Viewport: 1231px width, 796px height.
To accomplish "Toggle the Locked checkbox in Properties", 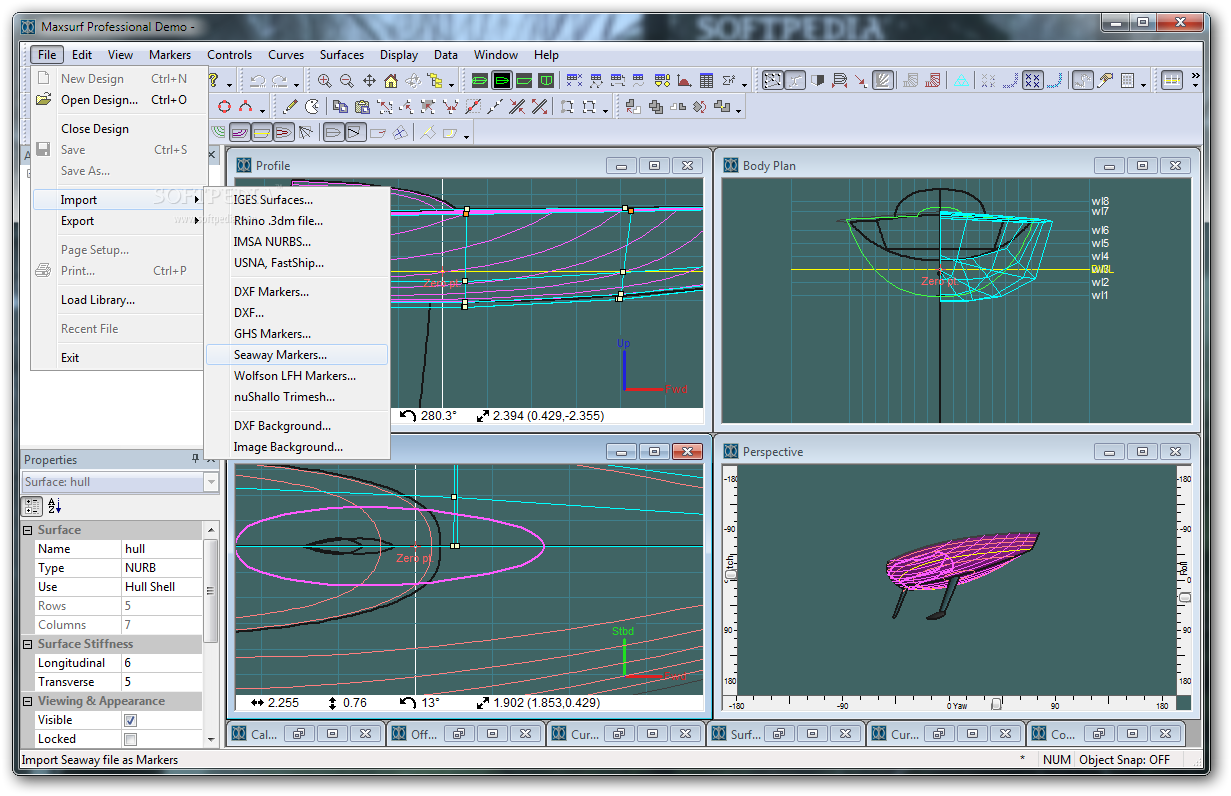I will 130,739.
